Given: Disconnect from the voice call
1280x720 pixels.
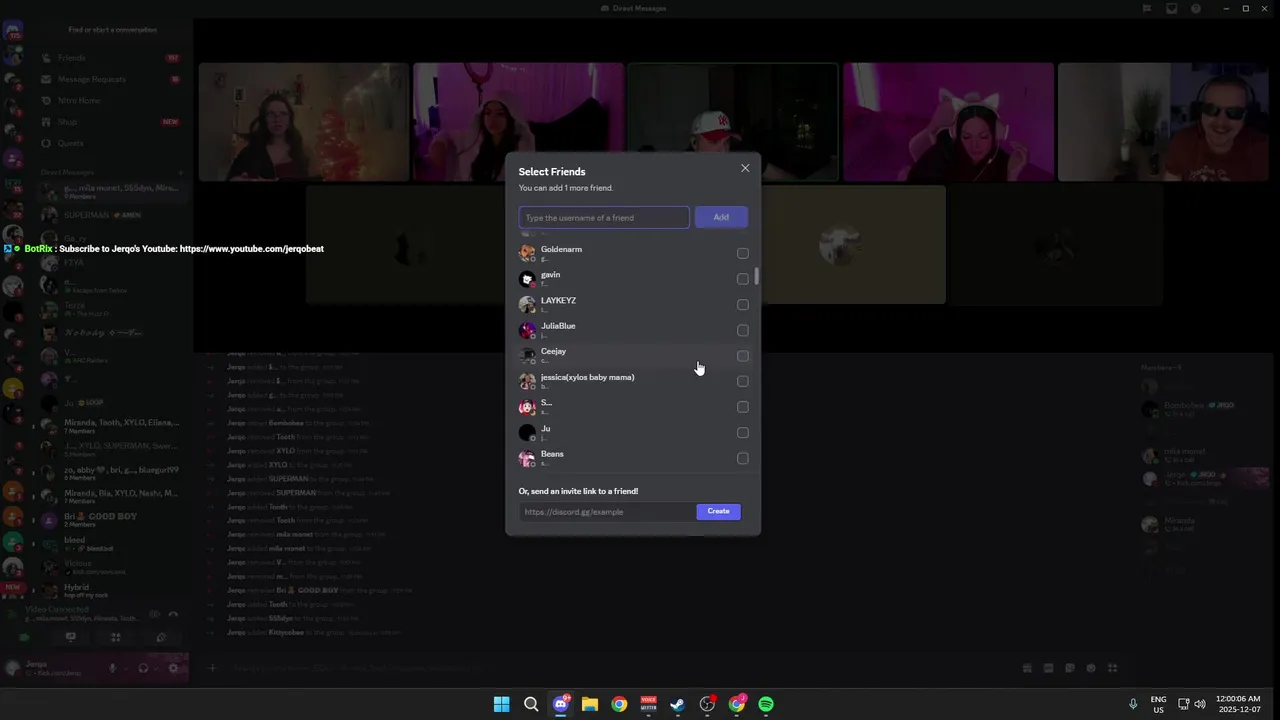Looking at the screenshot, I should 173,615.
